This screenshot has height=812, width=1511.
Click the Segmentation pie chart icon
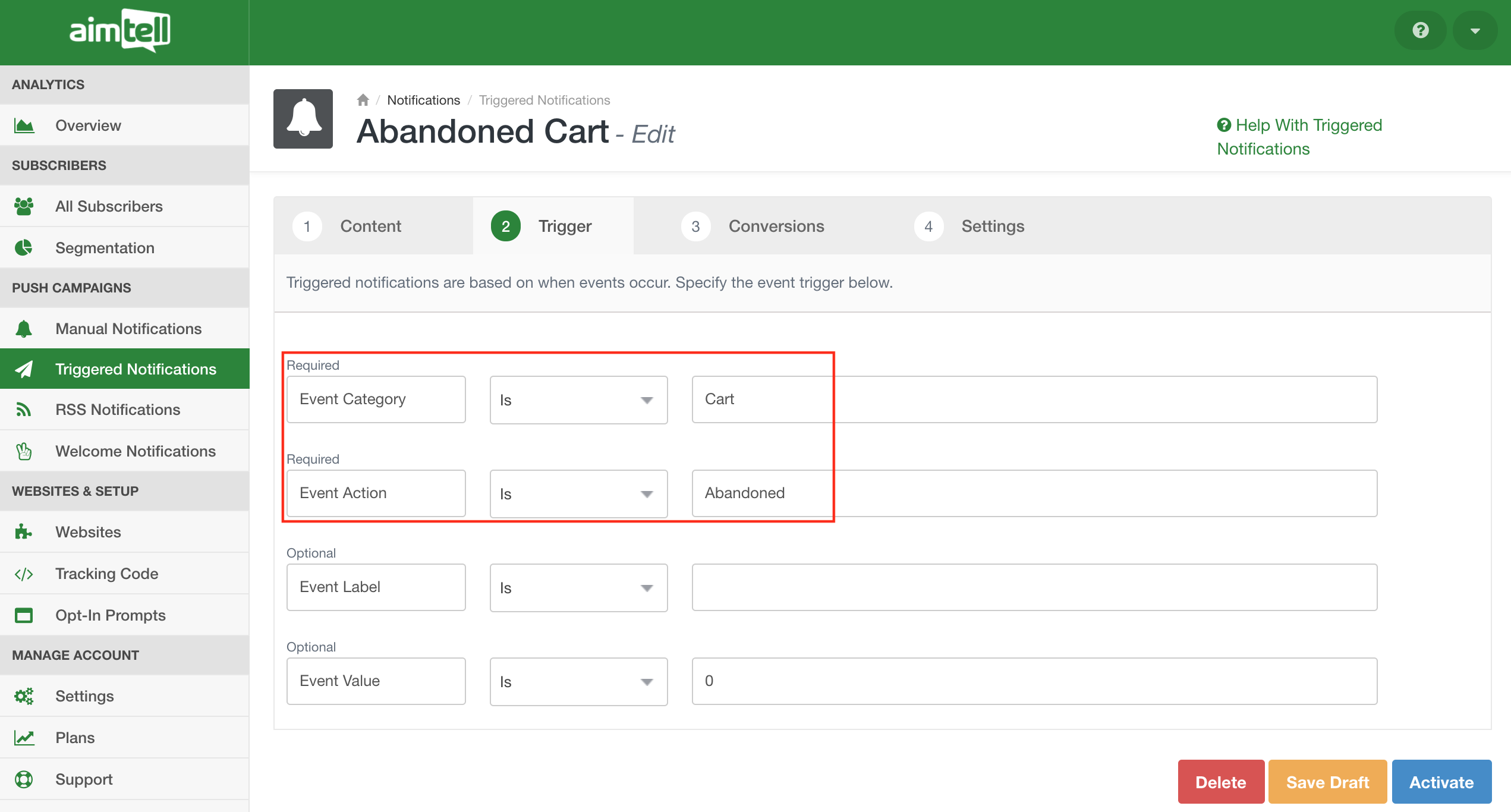tap(24, 248)
